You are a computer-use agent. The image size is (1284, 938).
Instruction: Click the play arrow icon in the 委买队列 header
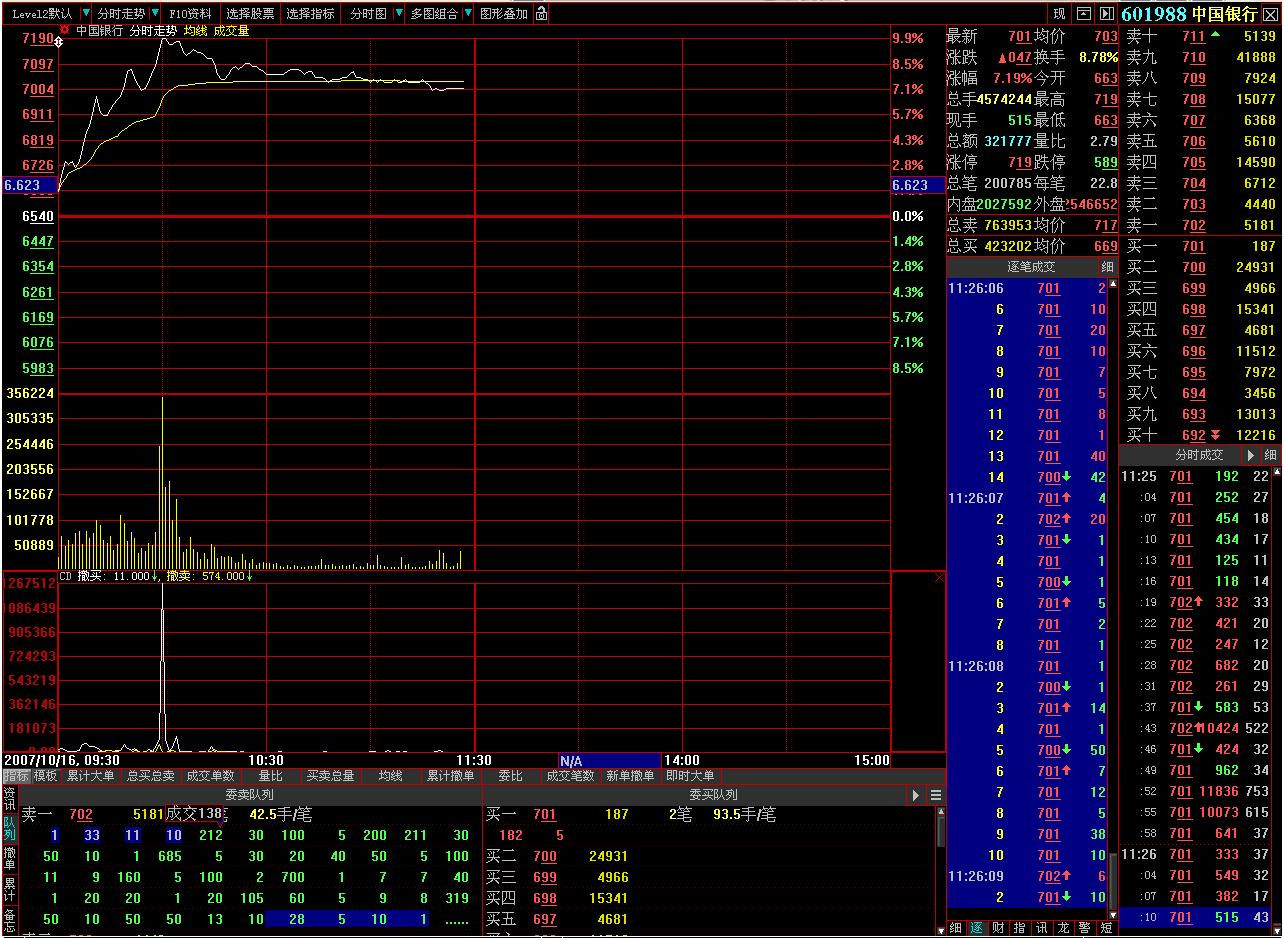pyautogui.click(x=916, y=795)
